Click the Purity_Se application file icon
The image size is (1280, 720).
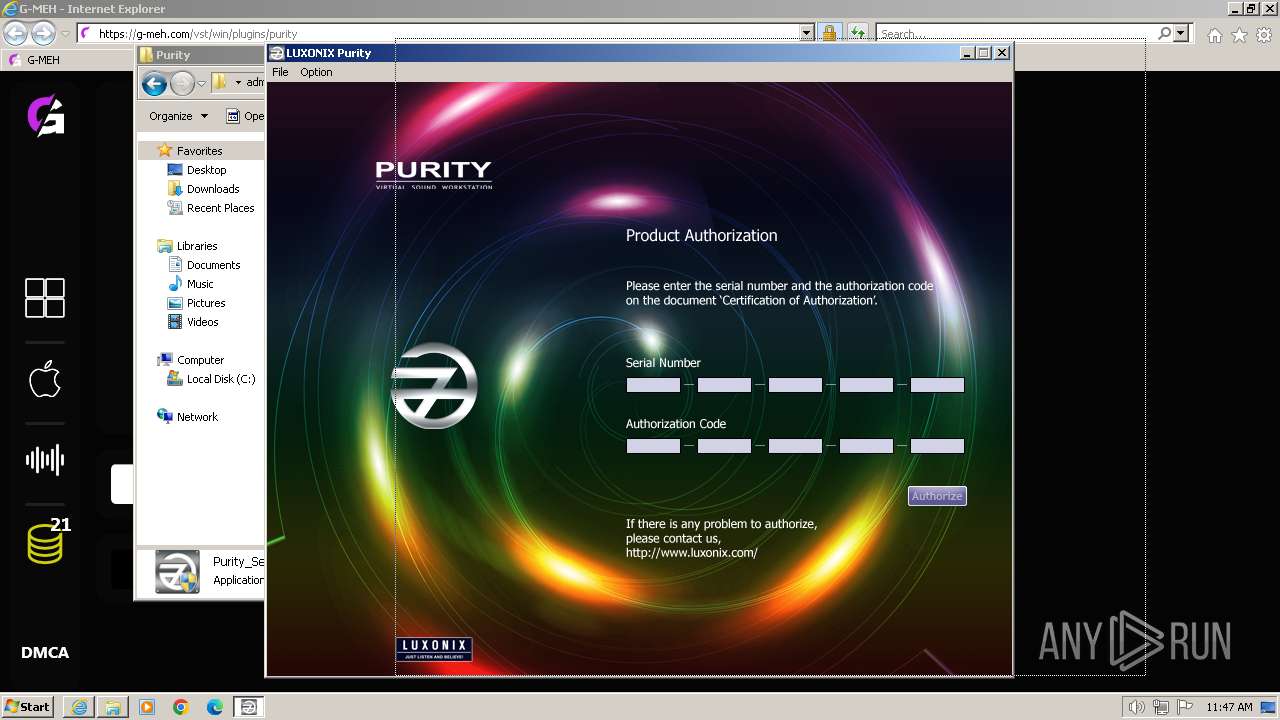(177, 572)
